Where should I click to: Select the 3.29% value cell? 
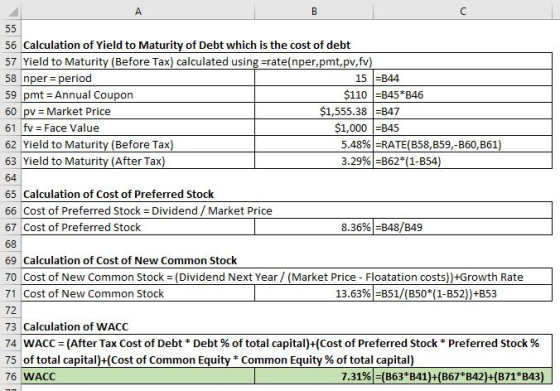tap(314, 161)
